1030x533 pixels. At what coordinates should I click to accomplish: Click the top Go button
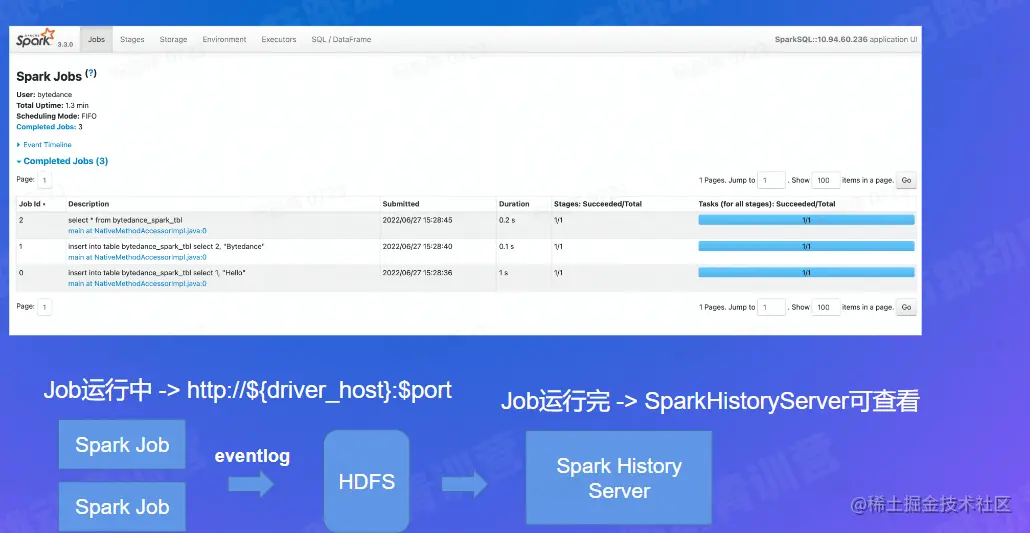[906, 180]
